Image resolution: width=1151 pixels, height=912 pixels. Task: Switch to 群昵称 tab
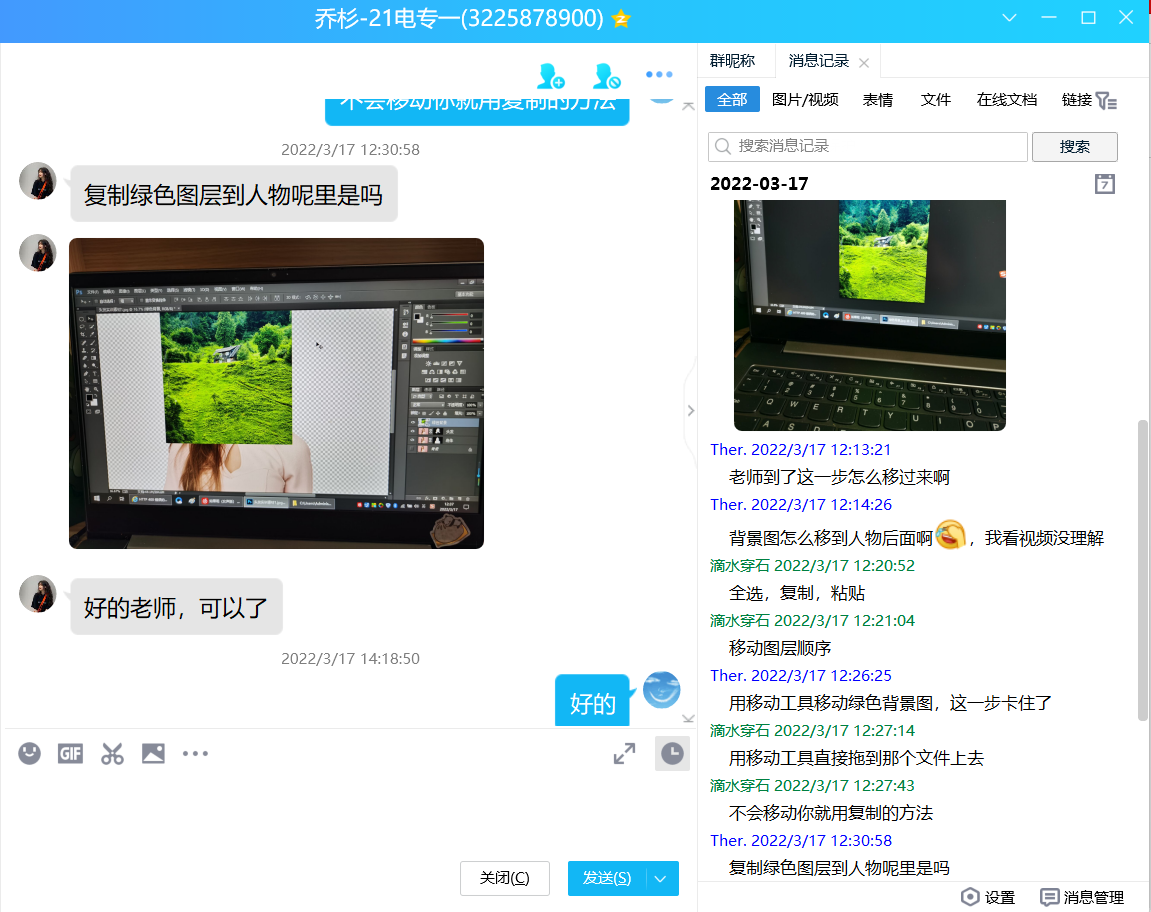733,61
